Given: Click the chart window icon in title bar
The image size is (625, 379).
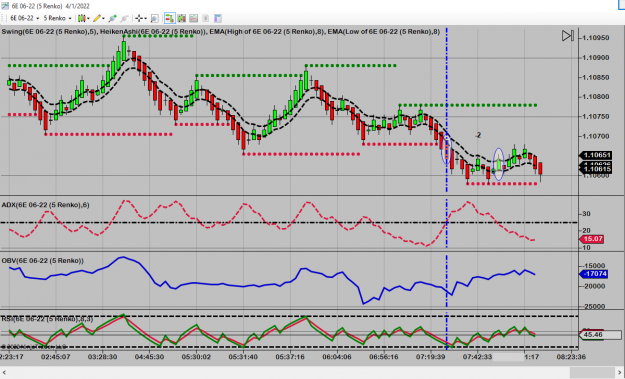Looking at the screenshot, I should (x=5, y=6).
